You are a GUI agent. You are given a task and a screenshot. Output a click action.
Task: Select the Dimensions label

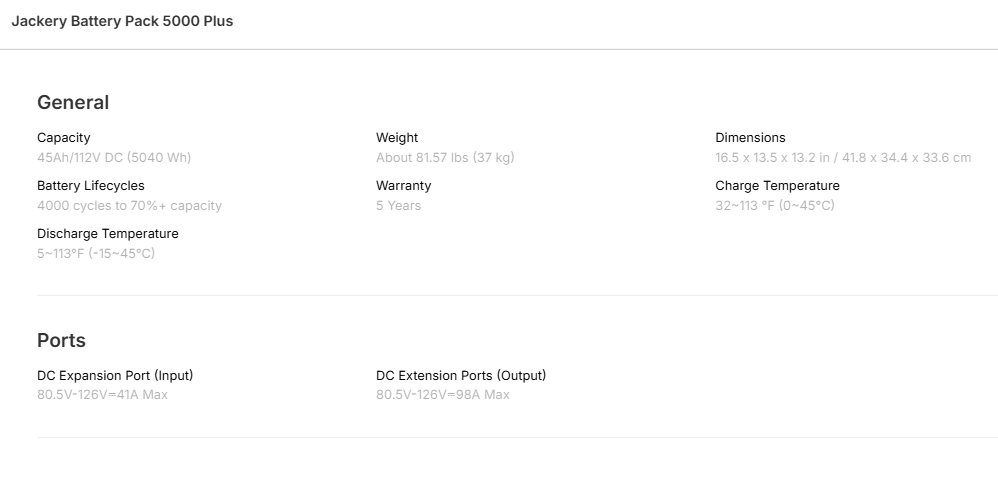(x=750, y=138)
